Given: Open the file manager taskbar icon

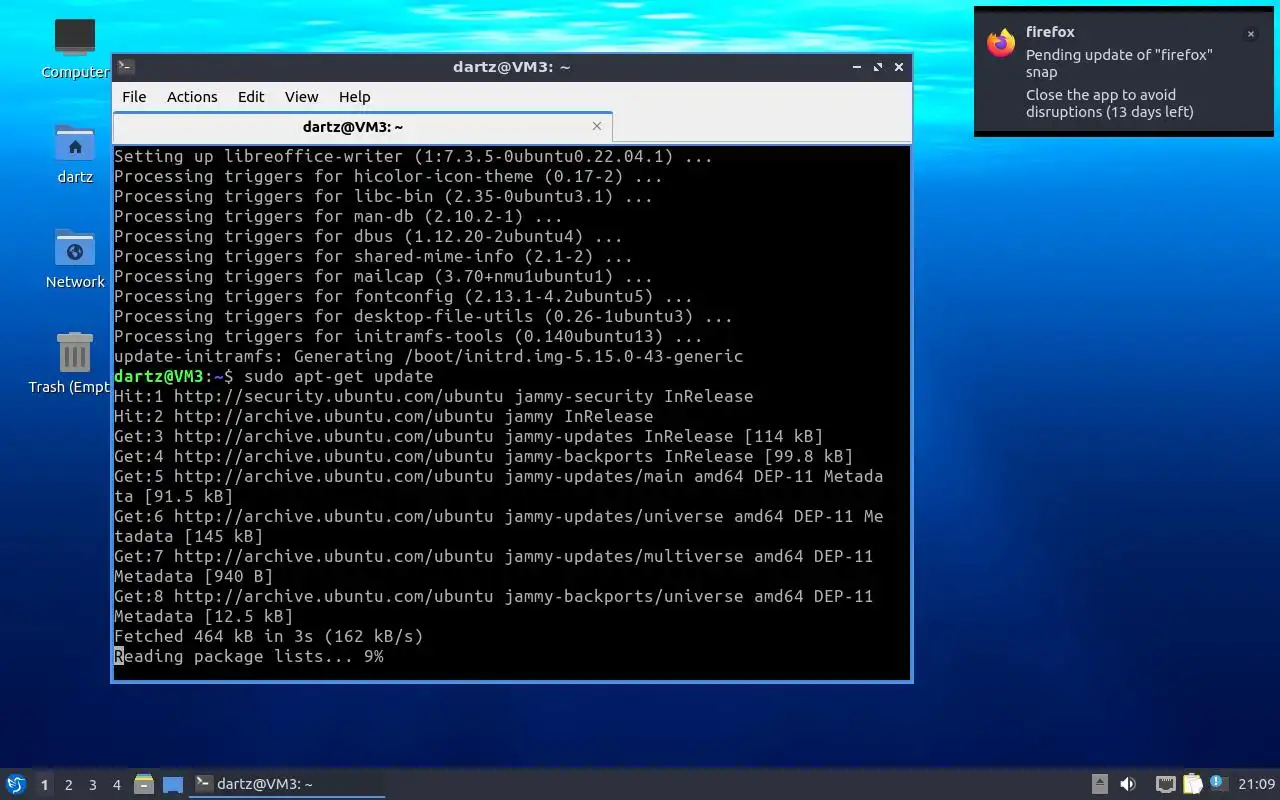Looking at the screenshot, I should click(143, 784).
